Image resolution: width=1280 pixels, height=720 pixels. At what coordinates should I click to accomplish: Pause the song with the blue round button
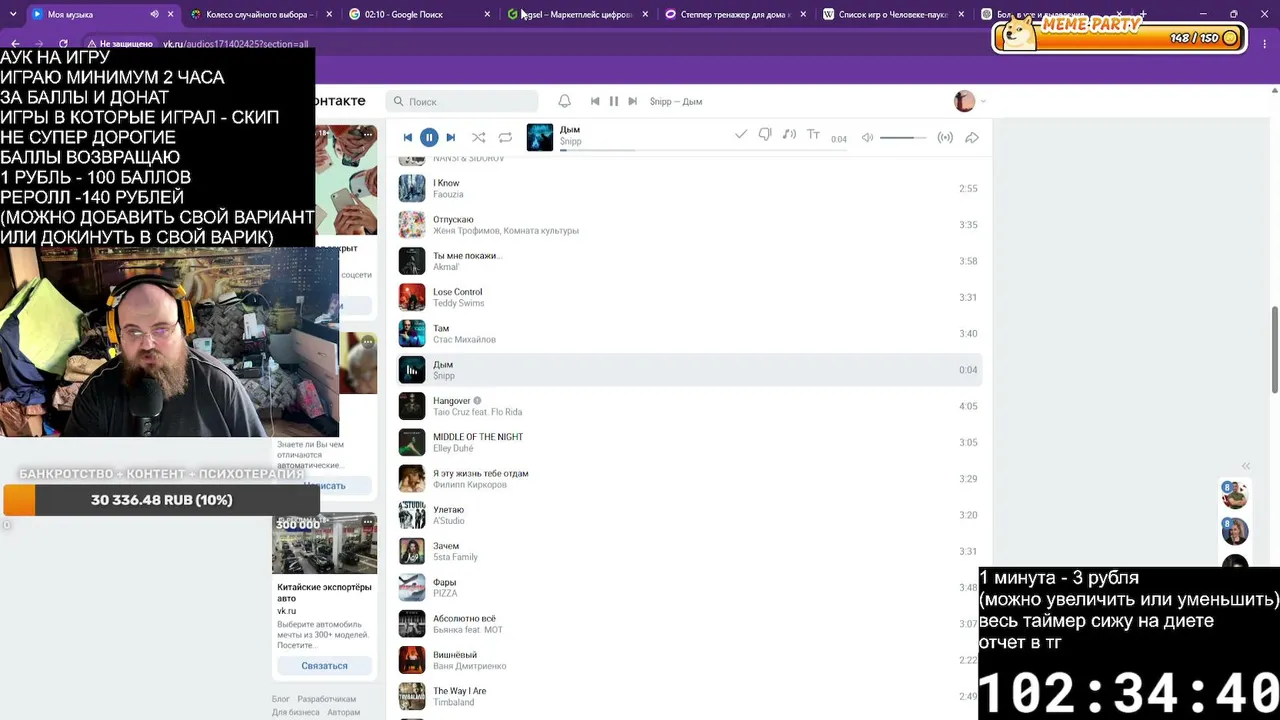point(429,137)
